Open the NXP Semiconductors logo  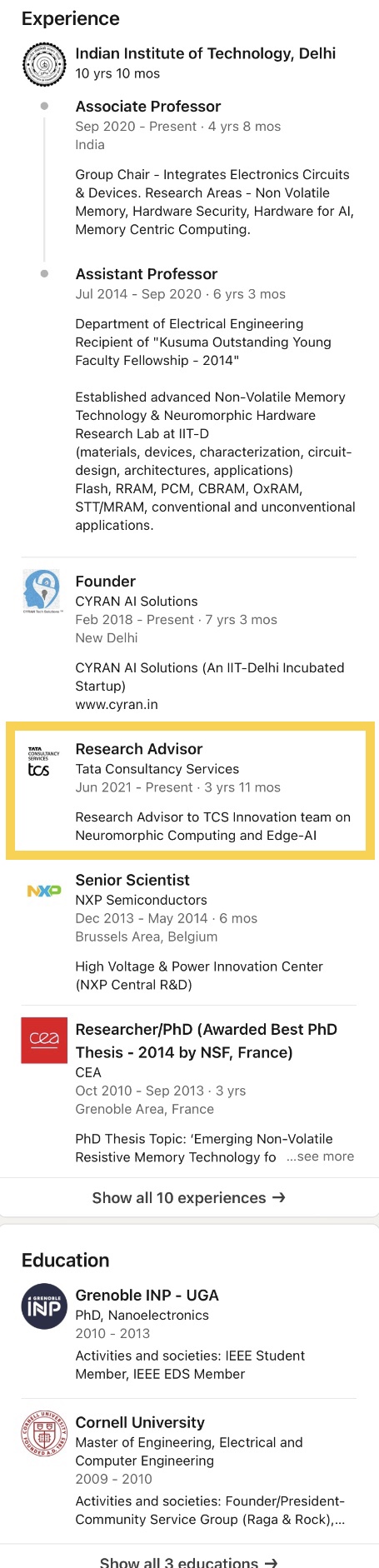[43, 891]
